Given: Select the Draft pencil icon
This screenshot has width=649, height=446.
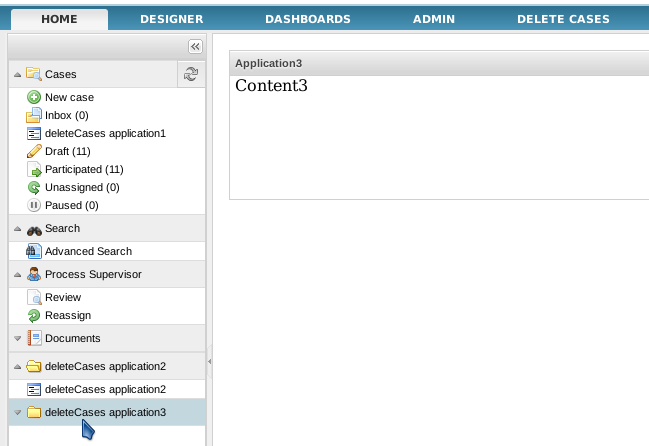Looking at the screenshot, I should [34, 151].
